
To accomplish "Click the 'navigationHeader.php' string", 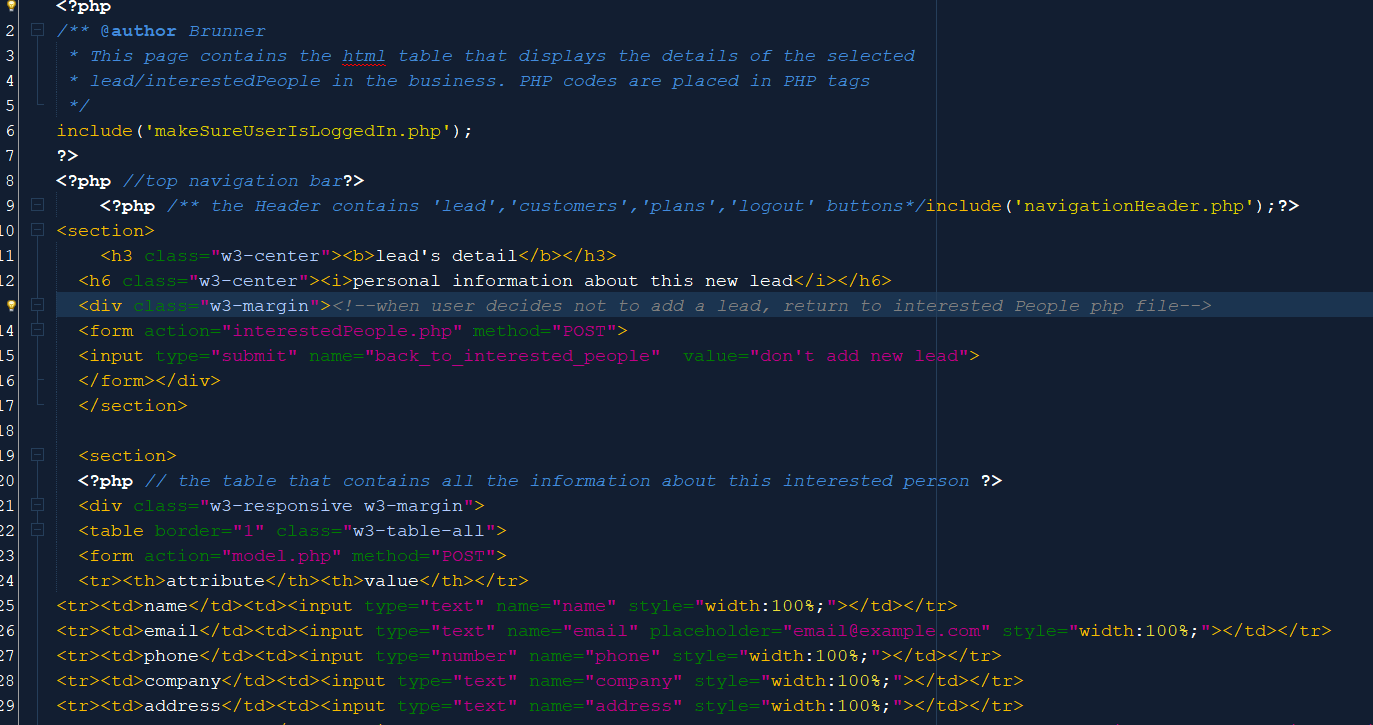I will (1134, 206).
